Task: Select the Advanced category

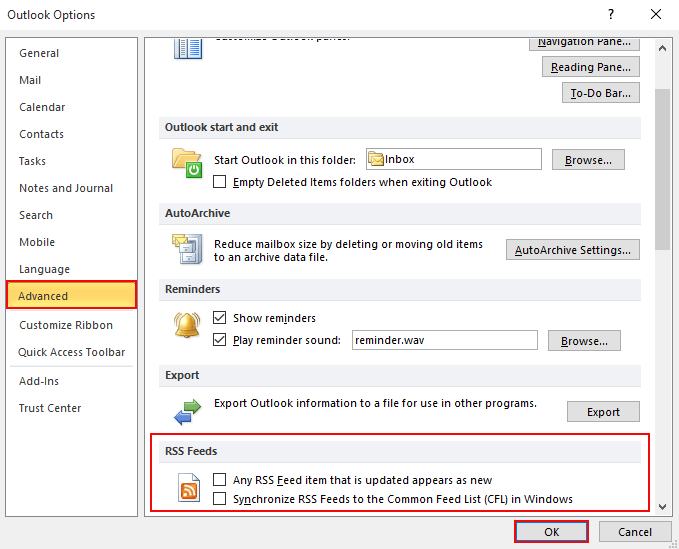Action: (71, 295)
